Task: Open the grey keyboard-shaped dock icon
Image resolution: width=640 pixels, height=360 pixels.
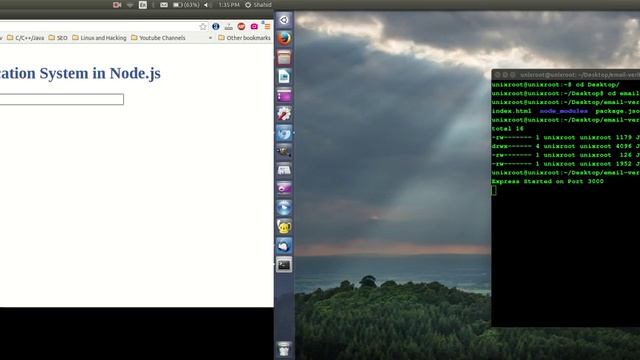Action: tap(284, 170)
